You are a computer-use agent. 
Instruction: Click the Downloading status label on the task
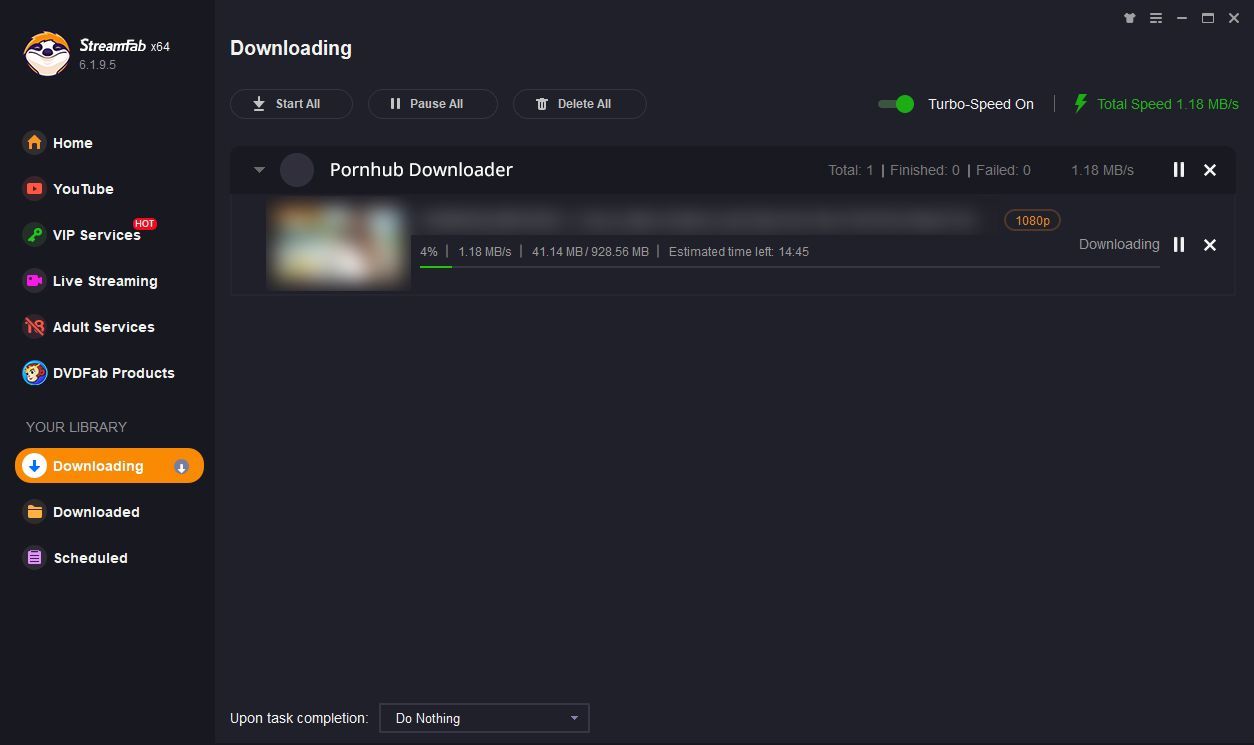[x=1119, y=244]
